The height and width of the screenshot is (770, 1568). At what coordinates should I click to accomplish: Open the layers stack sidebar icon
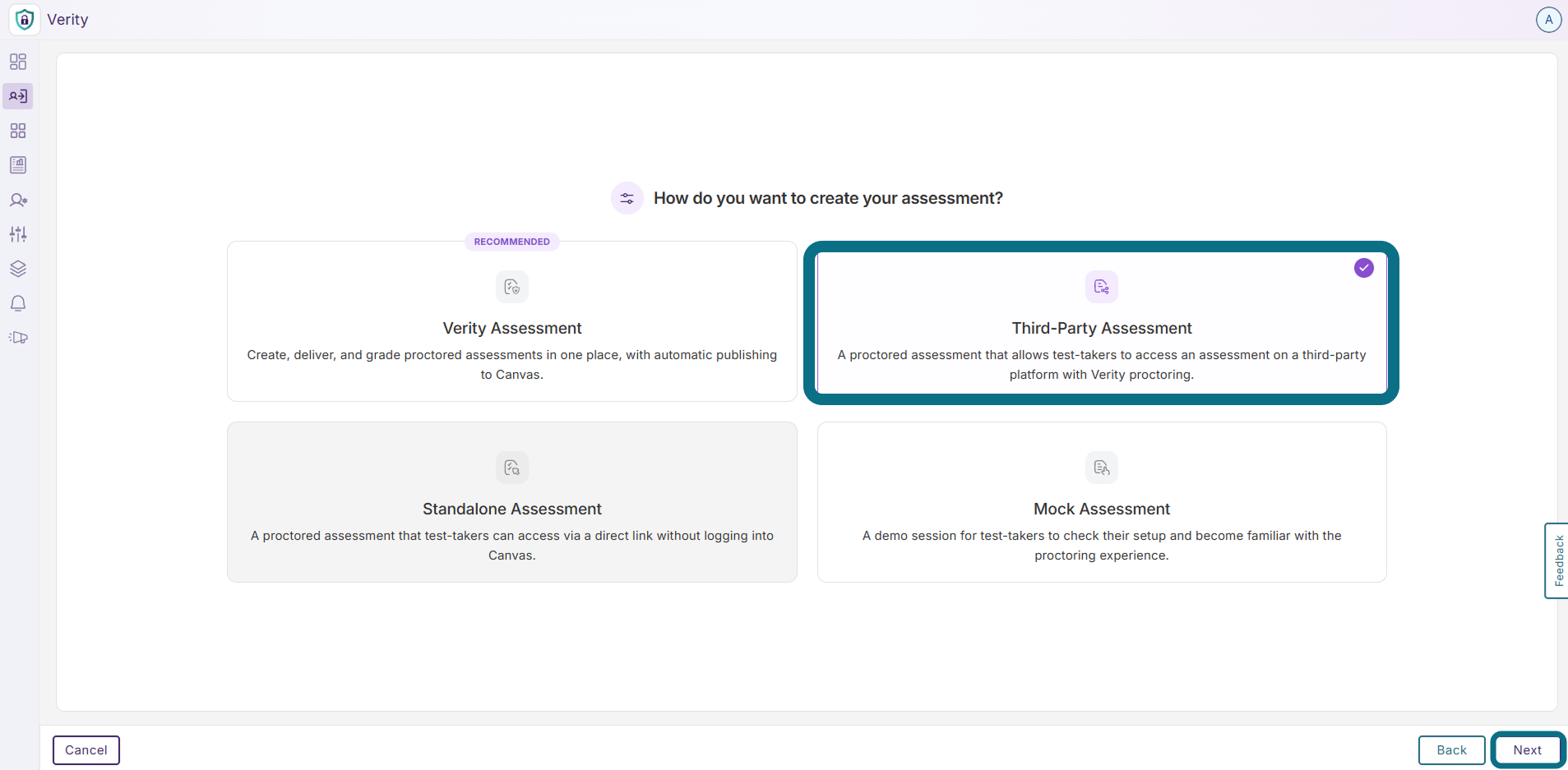point(18,269)
